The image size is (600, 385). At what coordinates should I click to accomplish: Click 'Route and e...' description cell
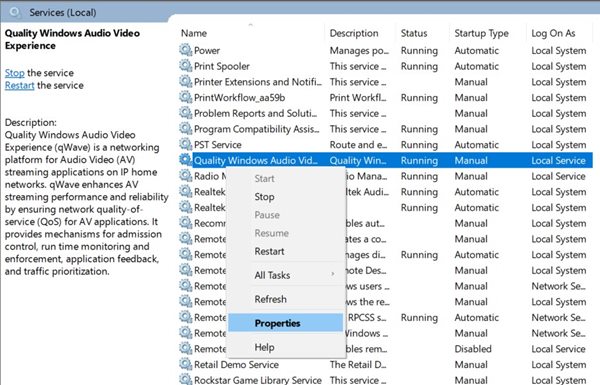[358, 145]
